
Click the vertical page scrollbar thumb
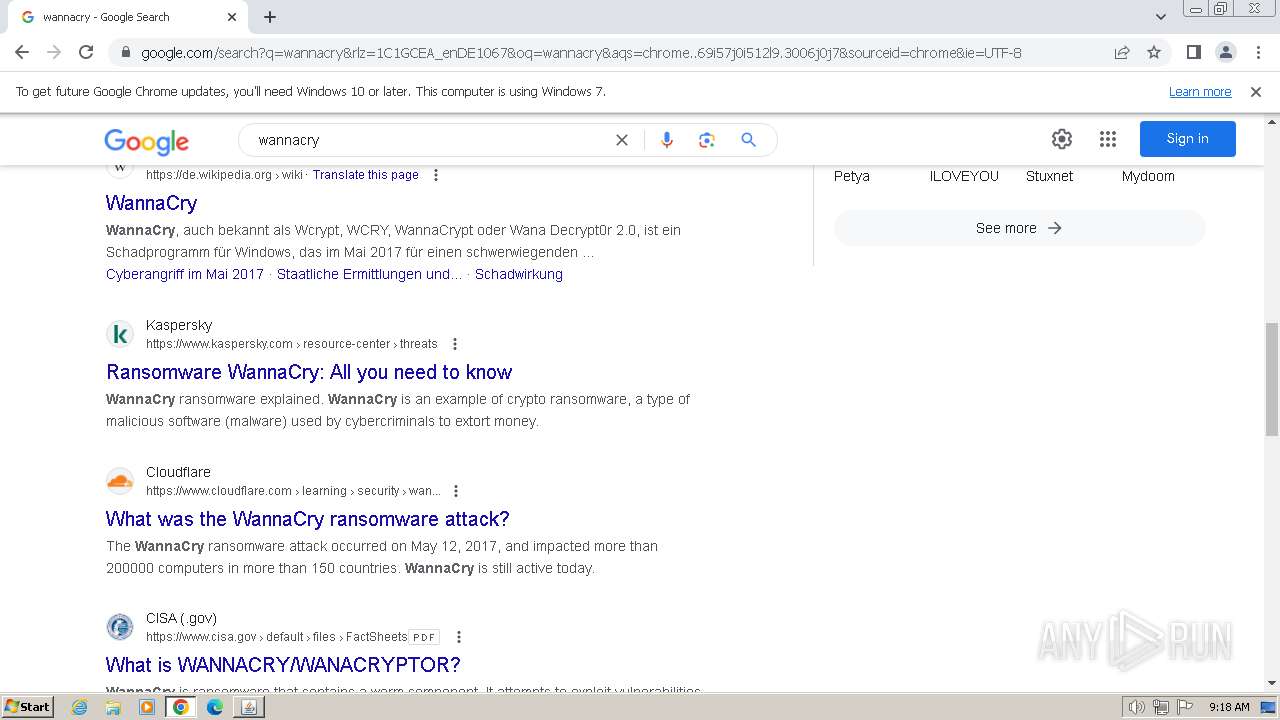click(1271, 380)
